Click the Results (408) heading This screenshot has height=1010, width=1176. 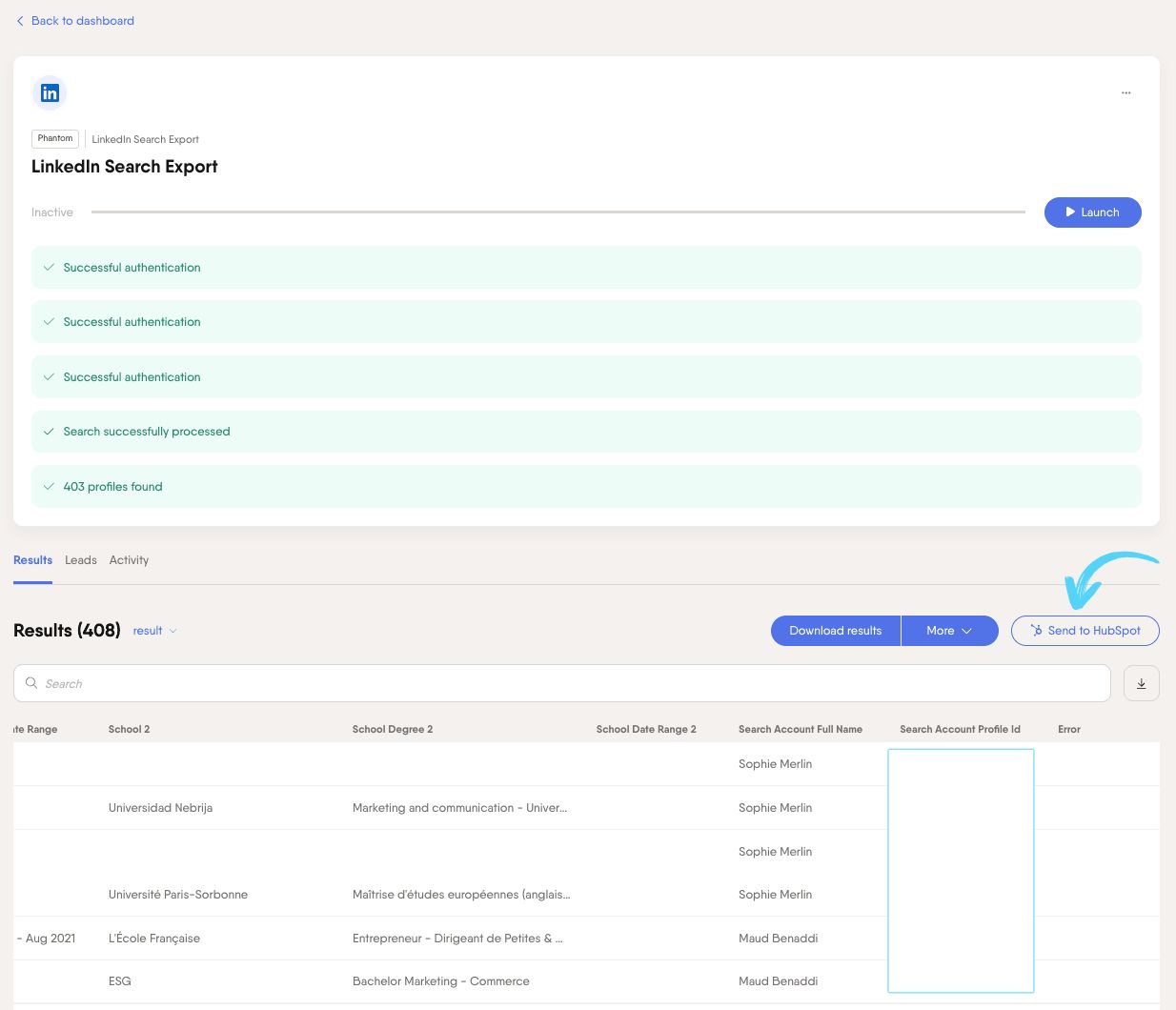[x=67, y=631]
